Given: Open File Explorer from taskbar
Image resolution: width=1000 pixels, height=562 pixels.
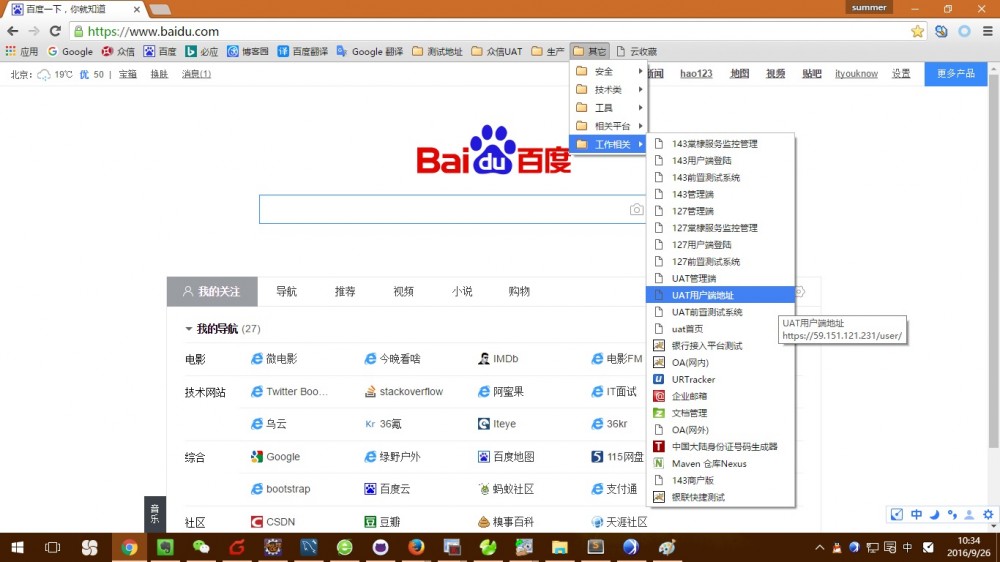Looking at the screenshot, I should [x=559, y=547].
